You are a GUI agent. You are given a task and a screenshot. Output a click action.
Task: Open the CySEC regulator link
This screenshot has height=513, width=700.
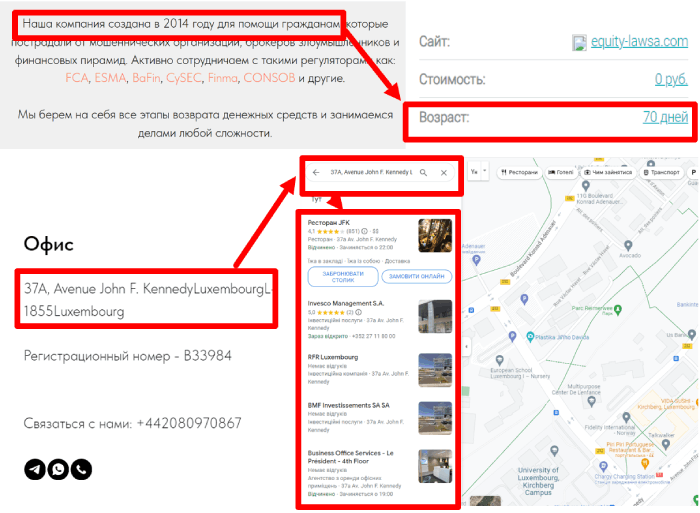(x=183, y=78)
